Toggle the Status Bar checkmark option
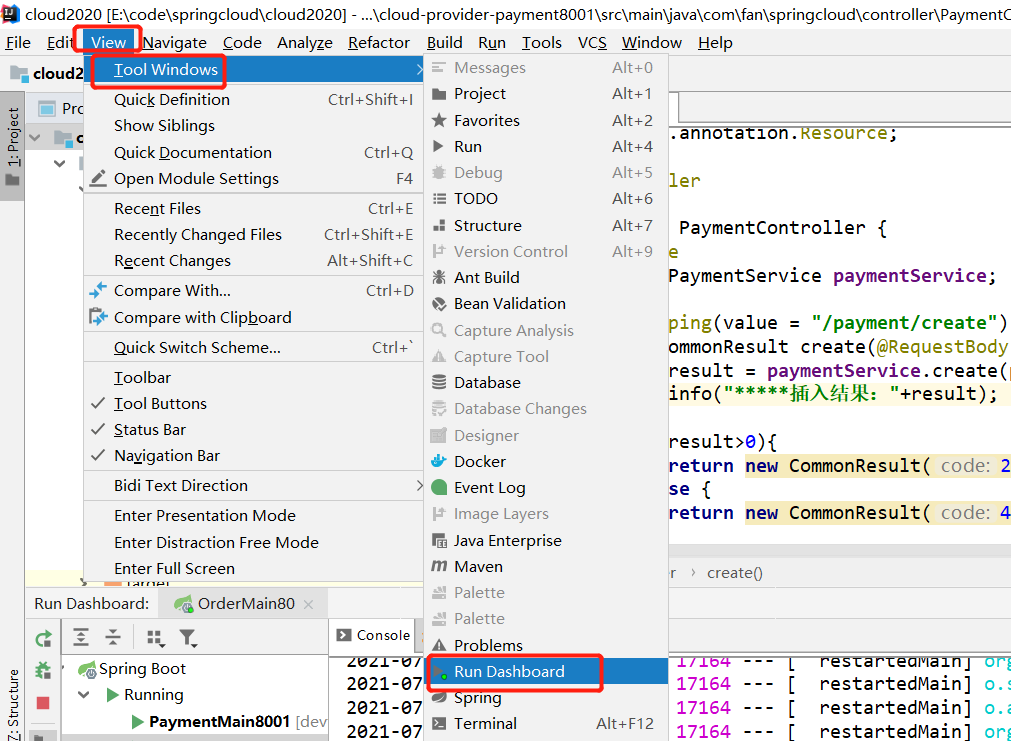Screen dimensions: 1011x741 [x=253, y=430]
